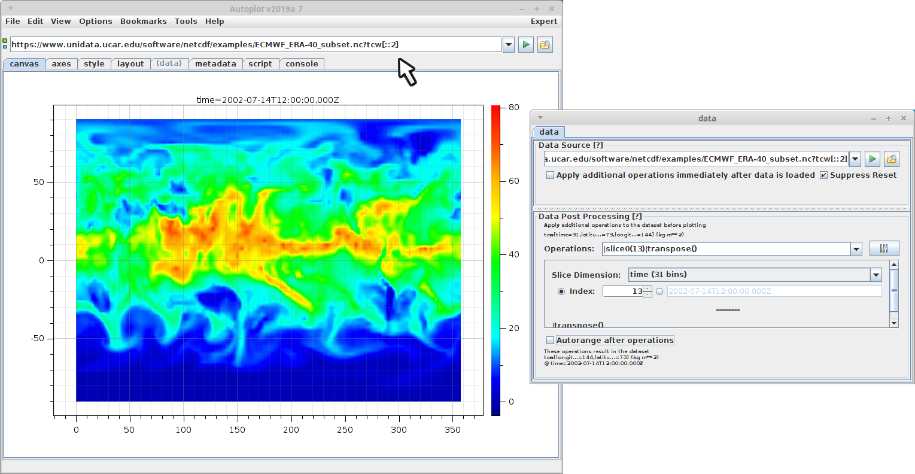This screenshot has width=915, height=474.
Task: Click the plot title time=2002-07-14T12:00:00.000Z
Action: pos(268,100)
